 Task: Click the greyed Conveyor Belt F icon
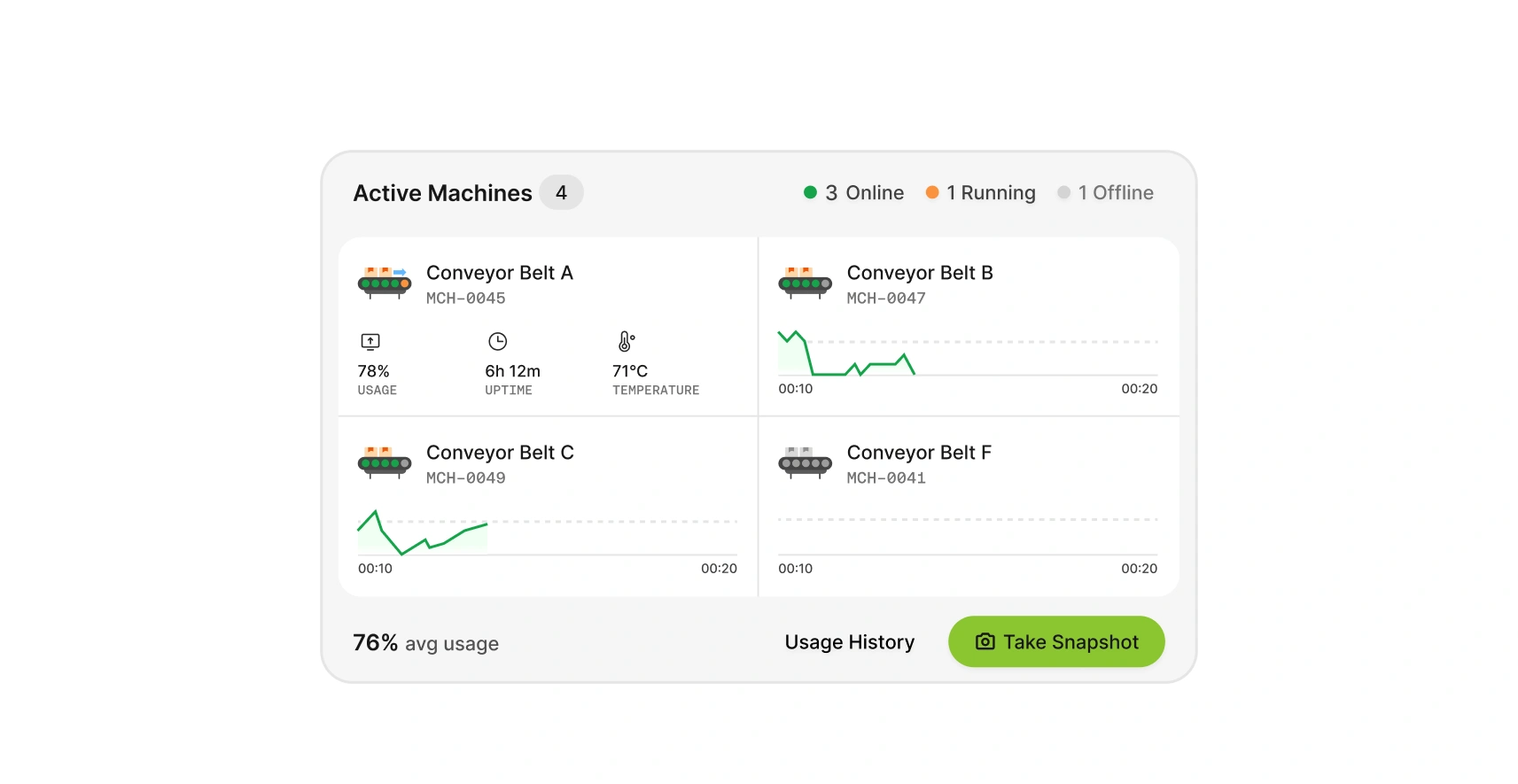805,462
